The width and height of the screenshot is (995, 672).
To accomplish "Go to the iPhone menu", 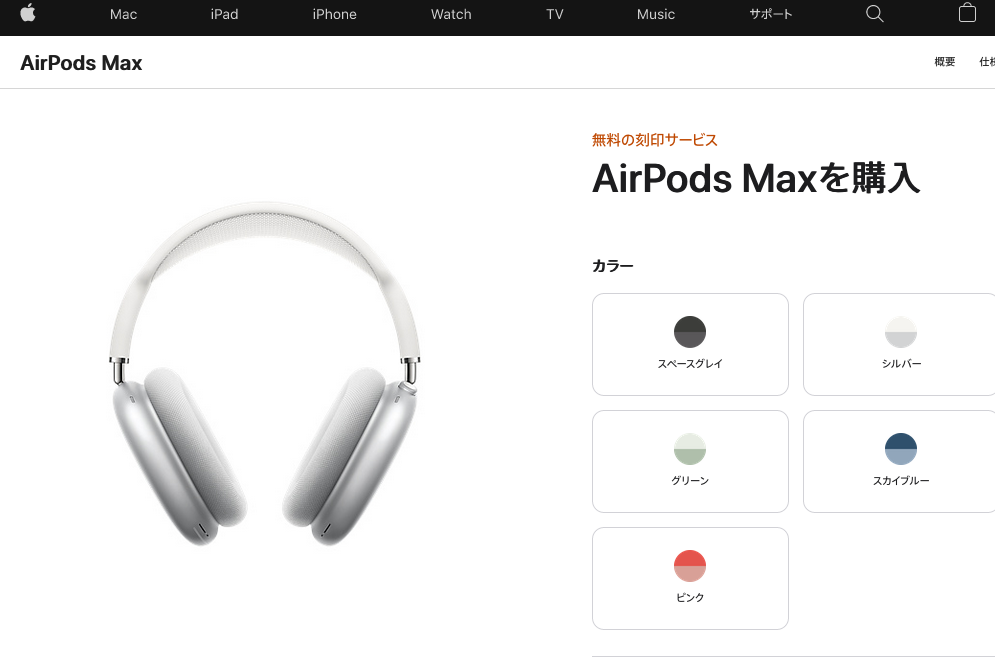I will click(334, 14).
